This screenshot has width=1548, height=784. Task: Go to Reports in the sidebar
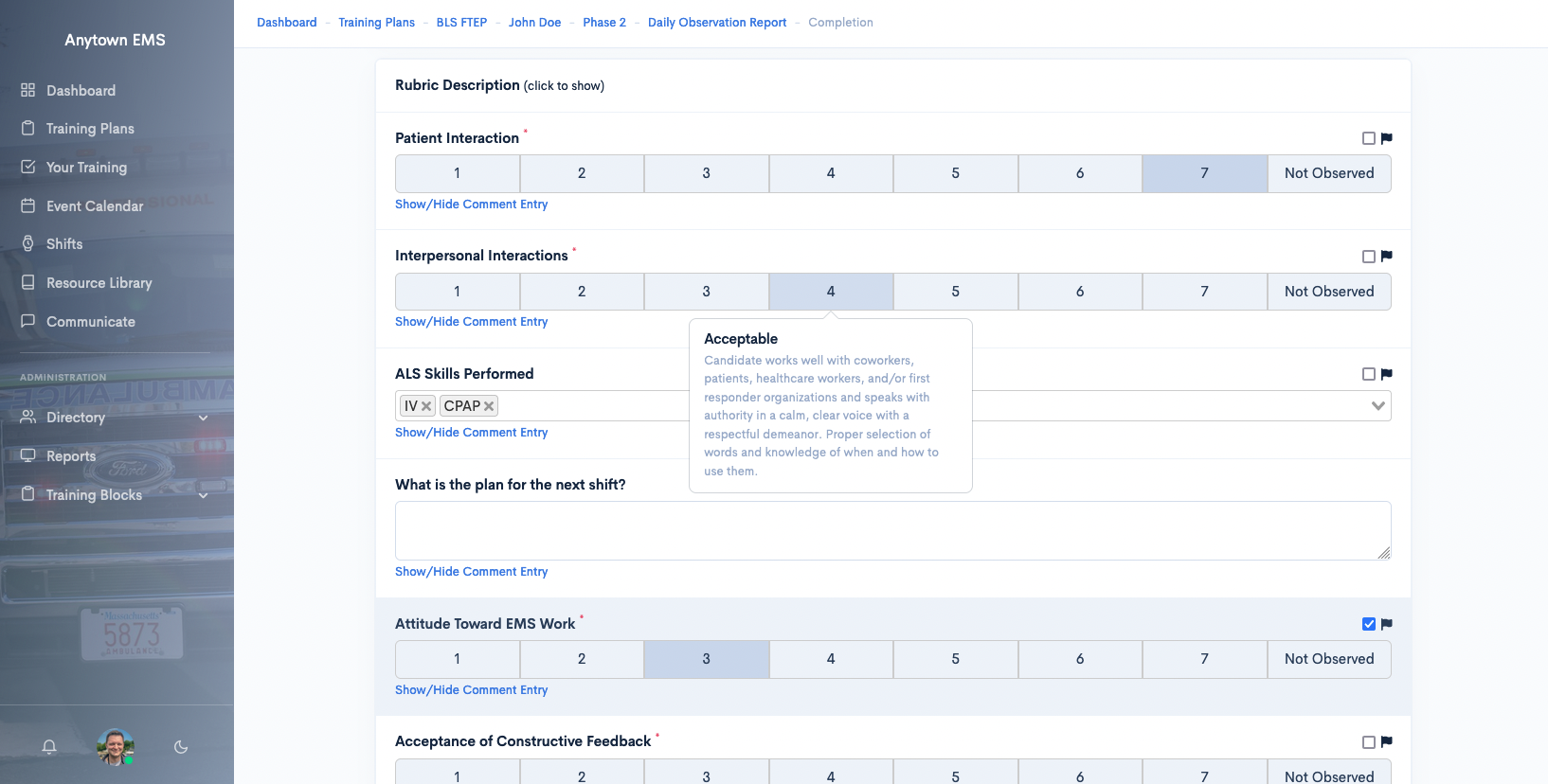71,456
